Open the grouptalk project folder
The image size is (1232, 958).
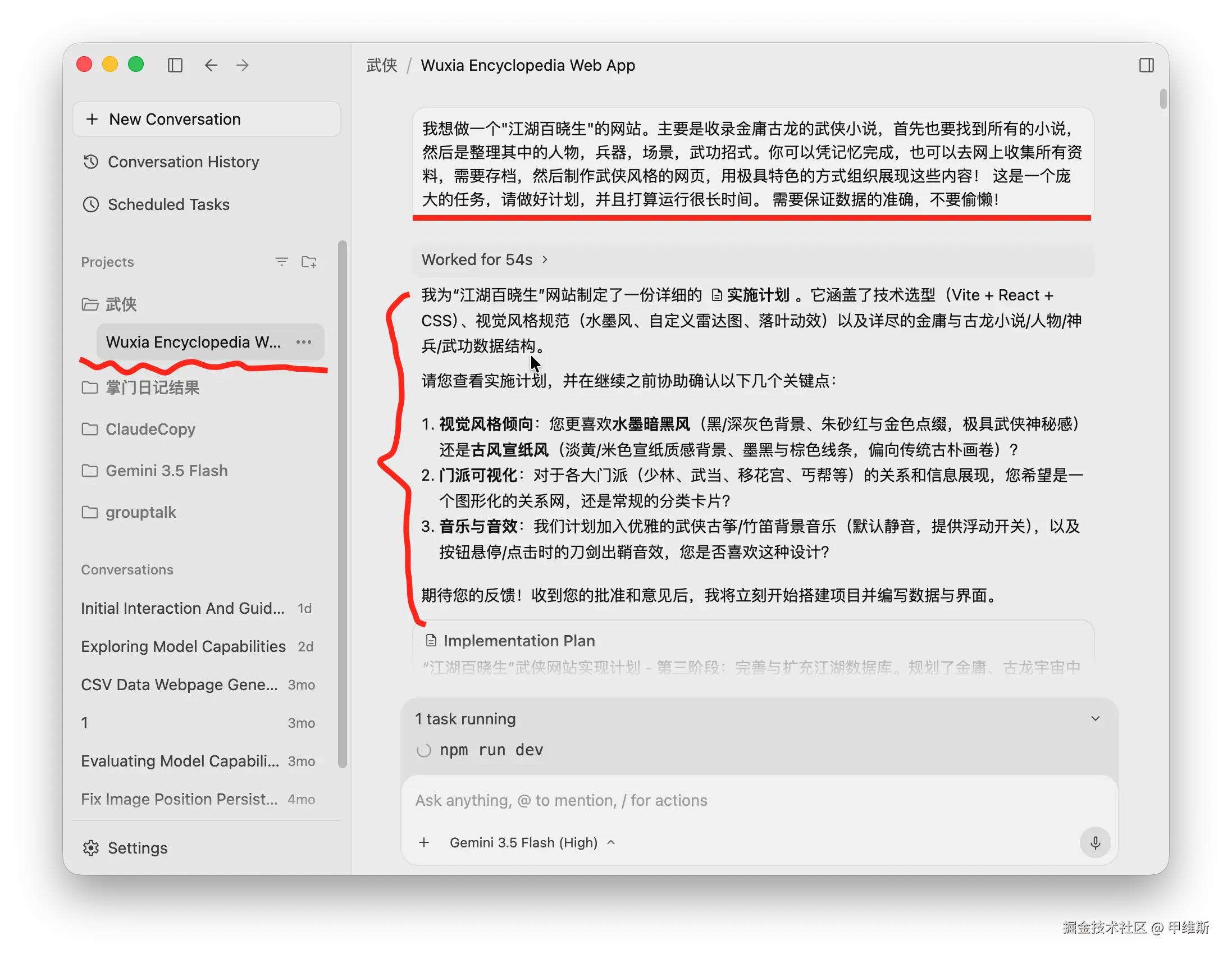pyautogui.click(x=141, y=512)
